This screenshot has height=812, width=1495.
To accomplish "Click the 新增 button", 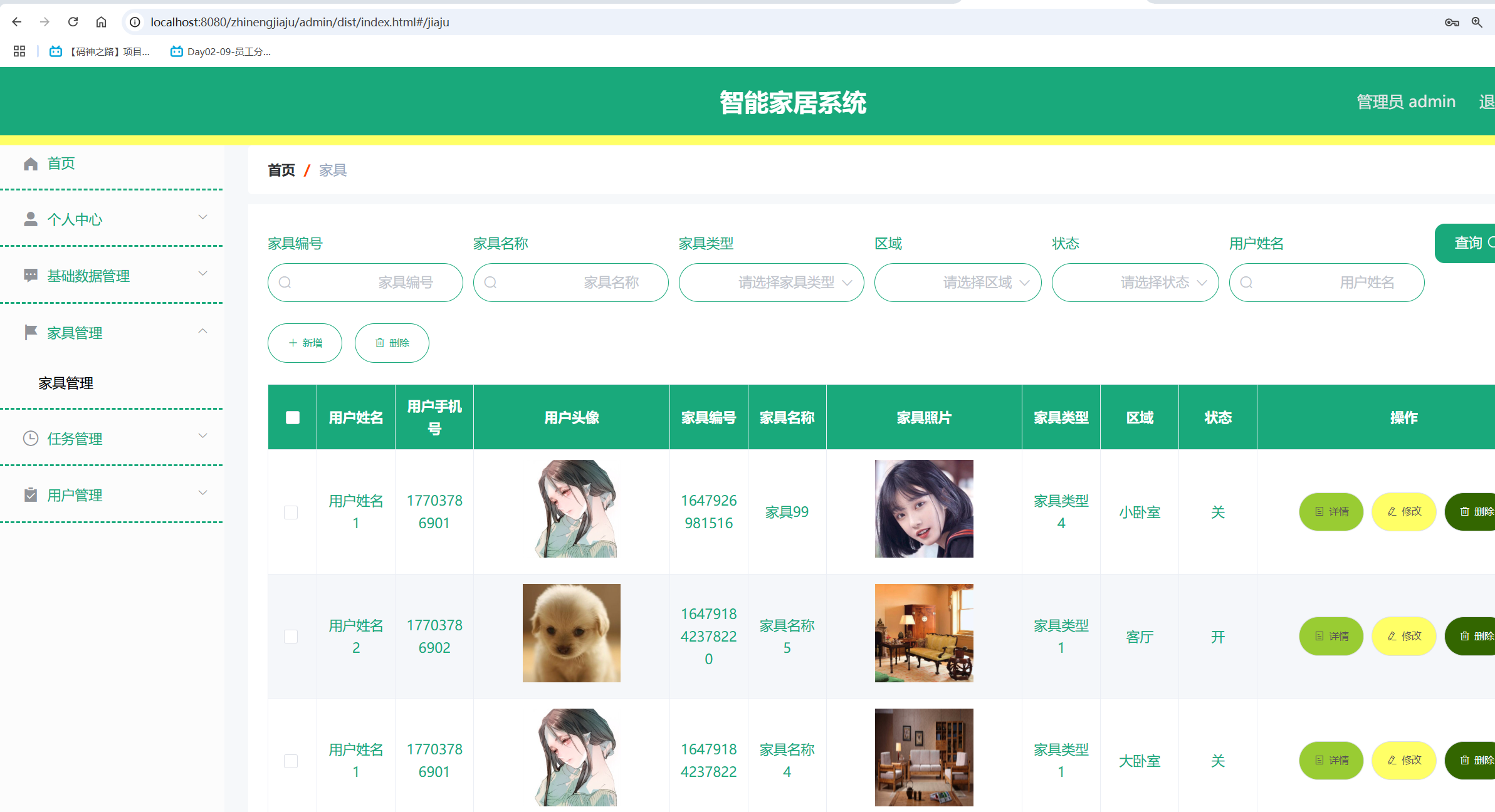I will tap(305, 343).
